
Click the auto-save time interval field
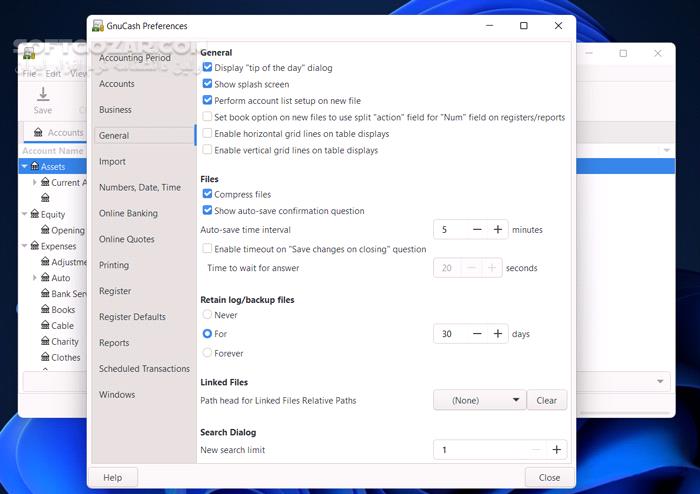coord(451,229)
